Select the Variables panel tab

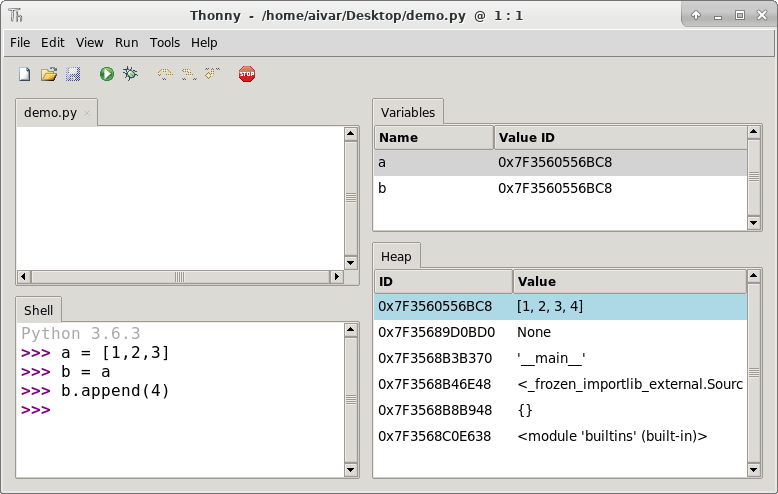click(x=408, y=112)
